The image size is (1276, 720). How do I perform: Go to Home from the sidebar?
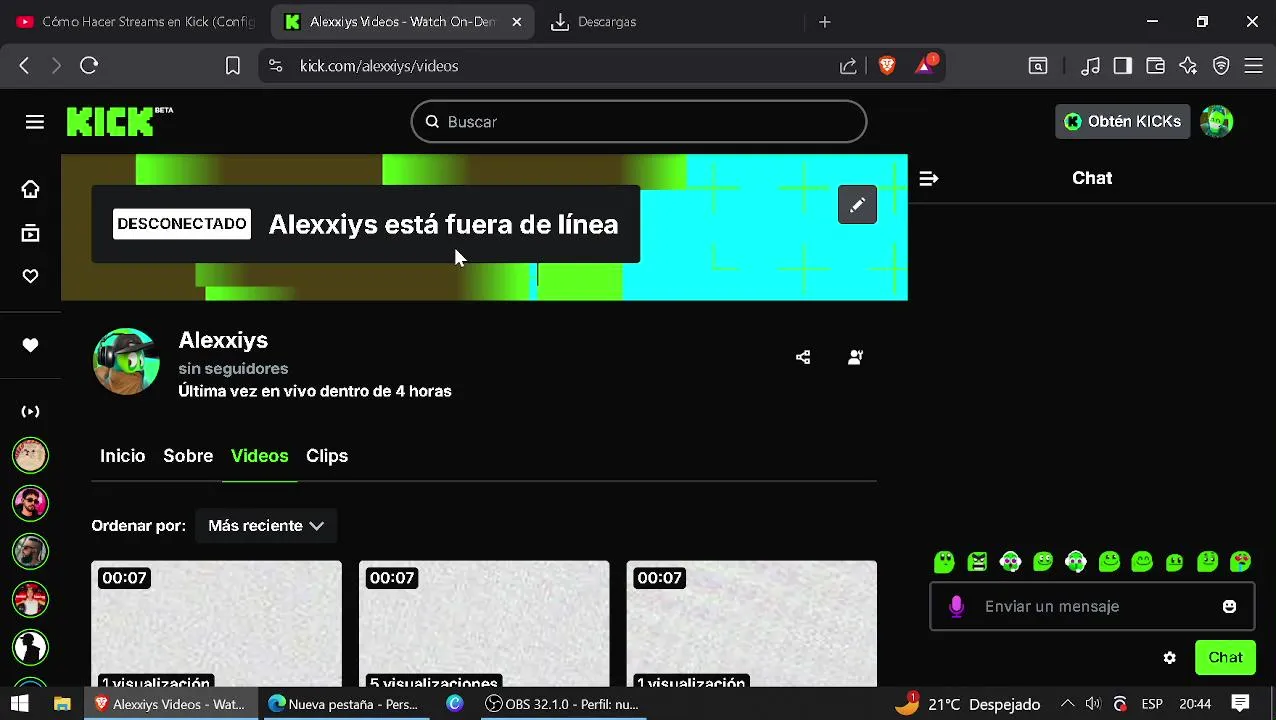[x=31, y=189]
